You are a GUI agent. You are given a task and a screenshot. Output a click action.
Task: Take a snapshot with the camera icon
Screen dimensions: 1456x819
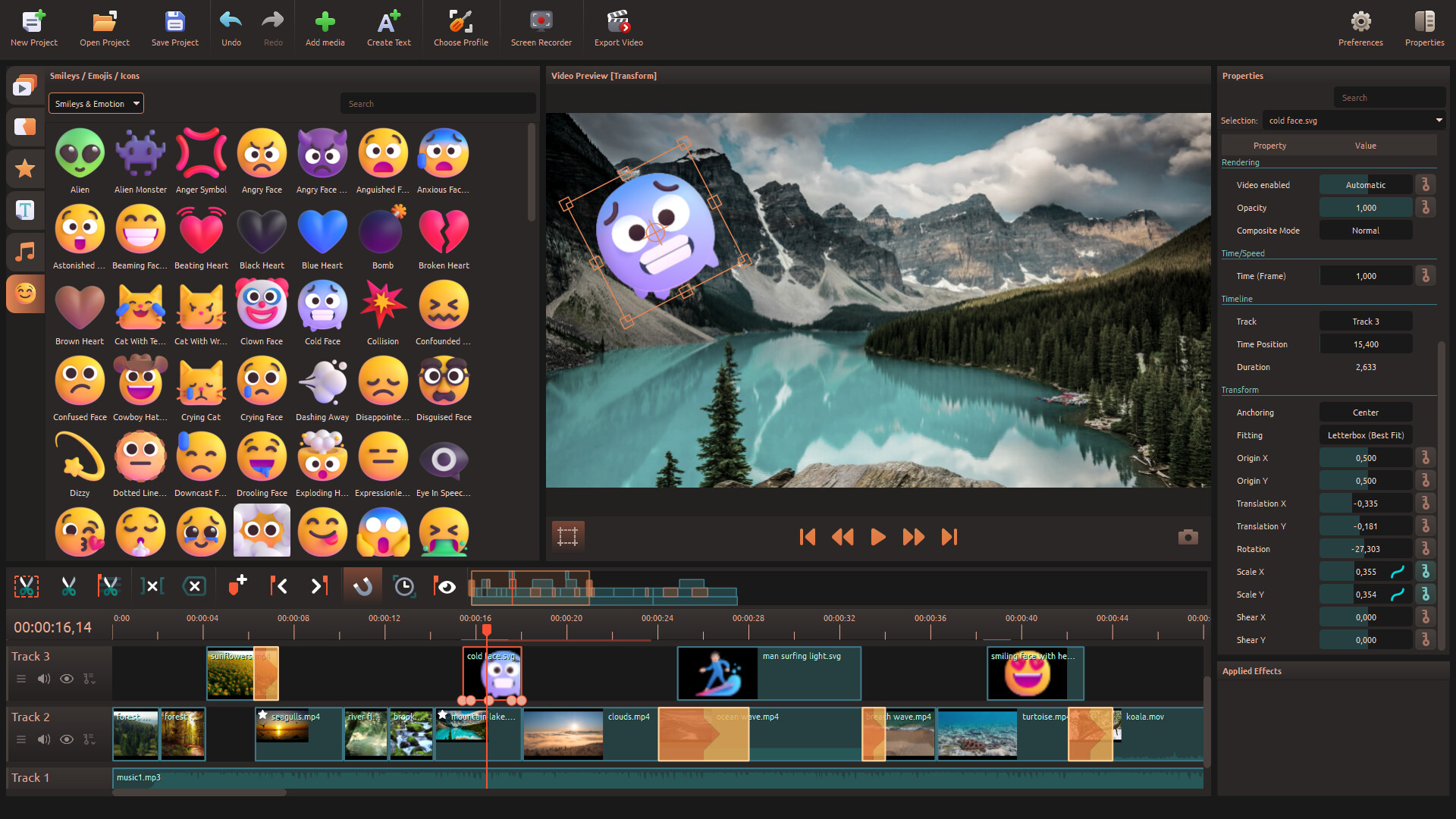coord(1188,537)
